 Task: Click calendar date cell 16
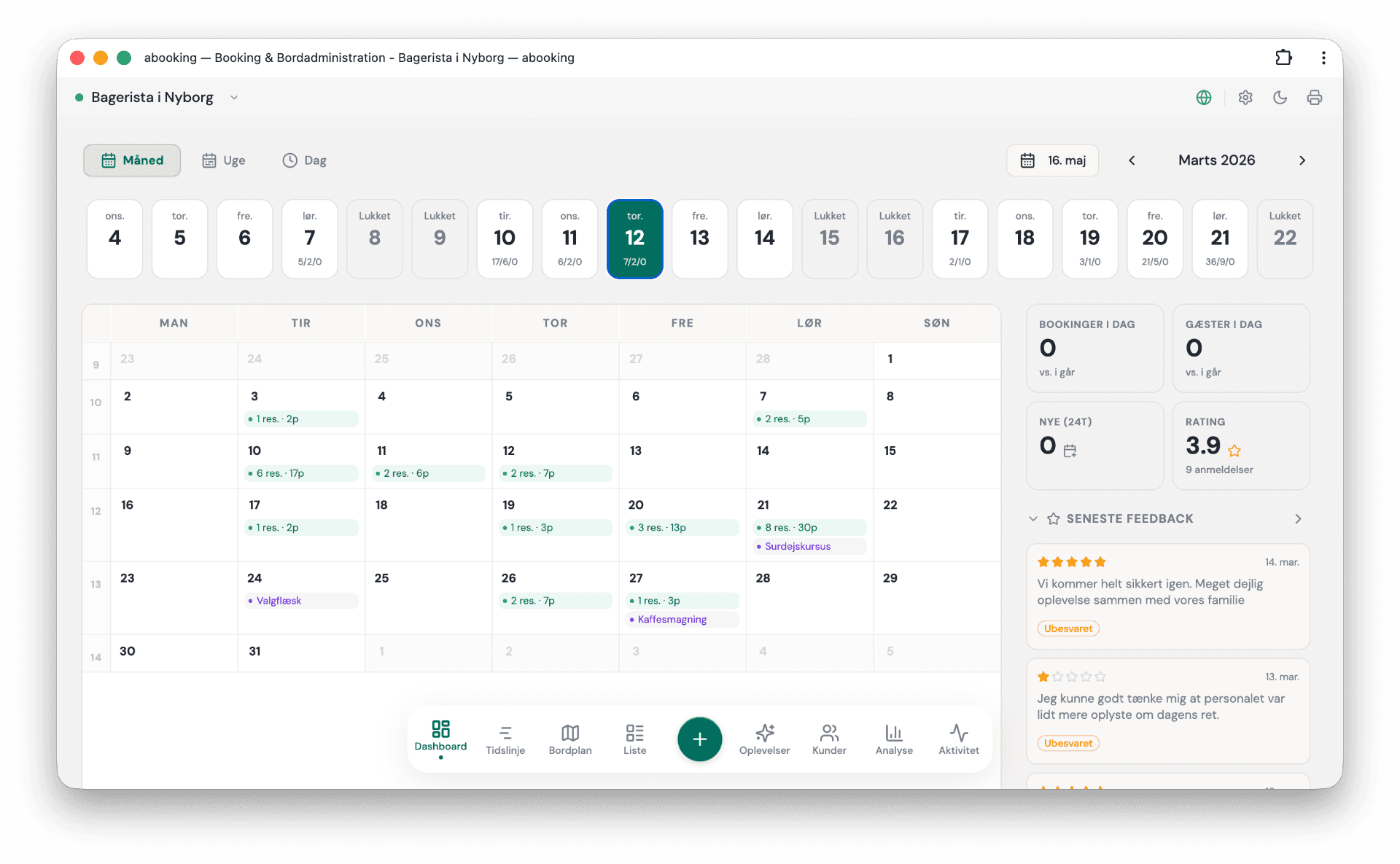point(174,525)
